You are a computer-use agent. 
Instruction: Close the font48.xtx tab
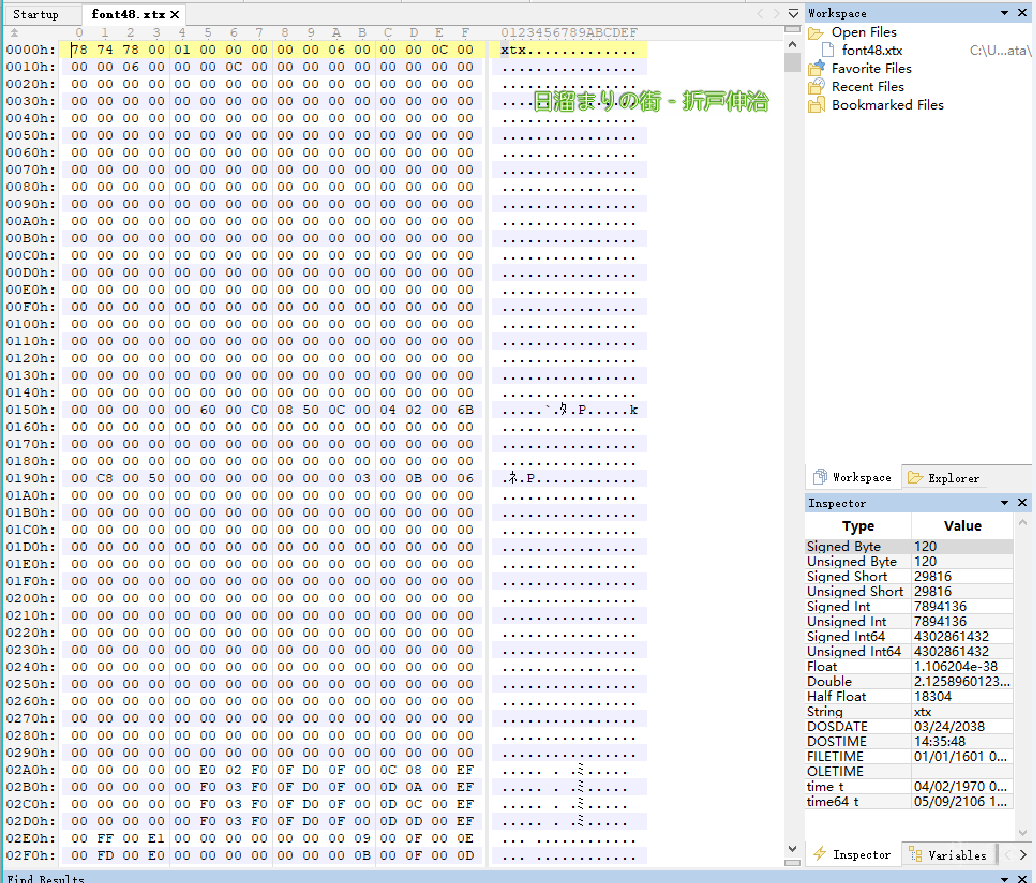click(x=174, y=14)
